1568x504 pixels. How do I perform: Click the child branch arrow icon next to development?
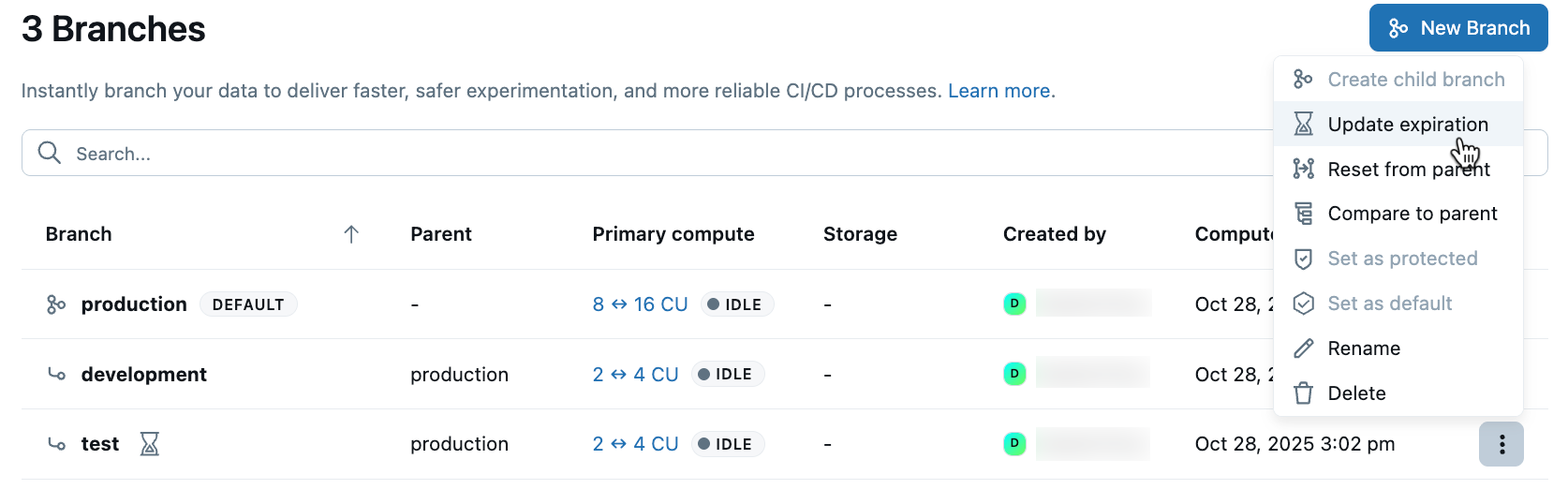pos(56,374)
